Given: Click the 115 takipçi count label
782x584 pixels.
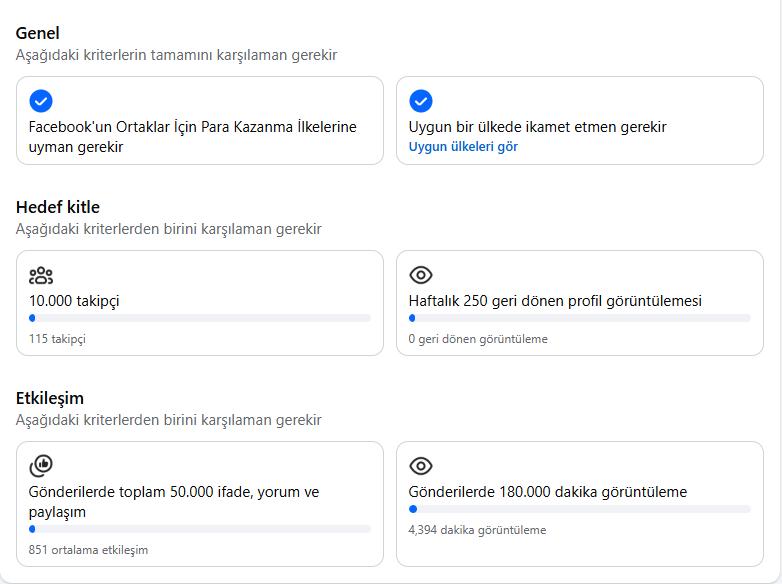Looking at the screenshot, I should click(x=57, y=339).
